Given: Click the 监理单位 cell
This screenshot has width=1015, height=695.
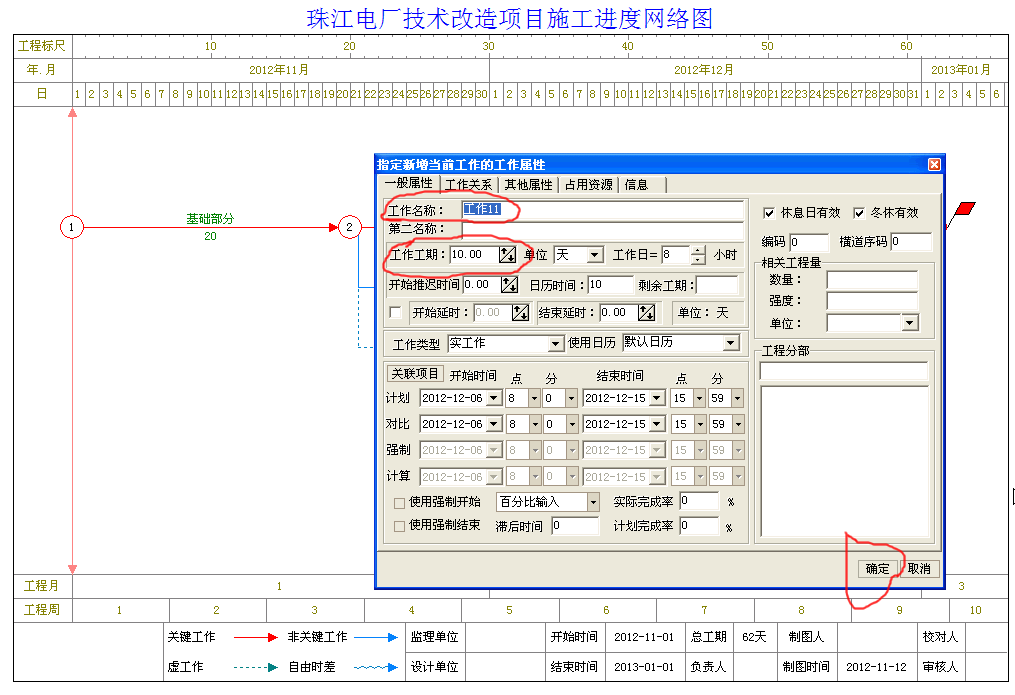Looking at the screenshot, I should (434, 637).
